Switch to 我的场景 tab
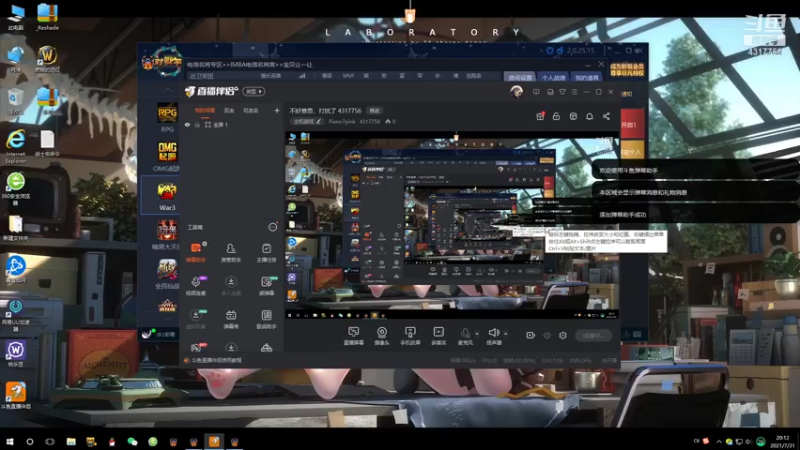 click(205, 110)
